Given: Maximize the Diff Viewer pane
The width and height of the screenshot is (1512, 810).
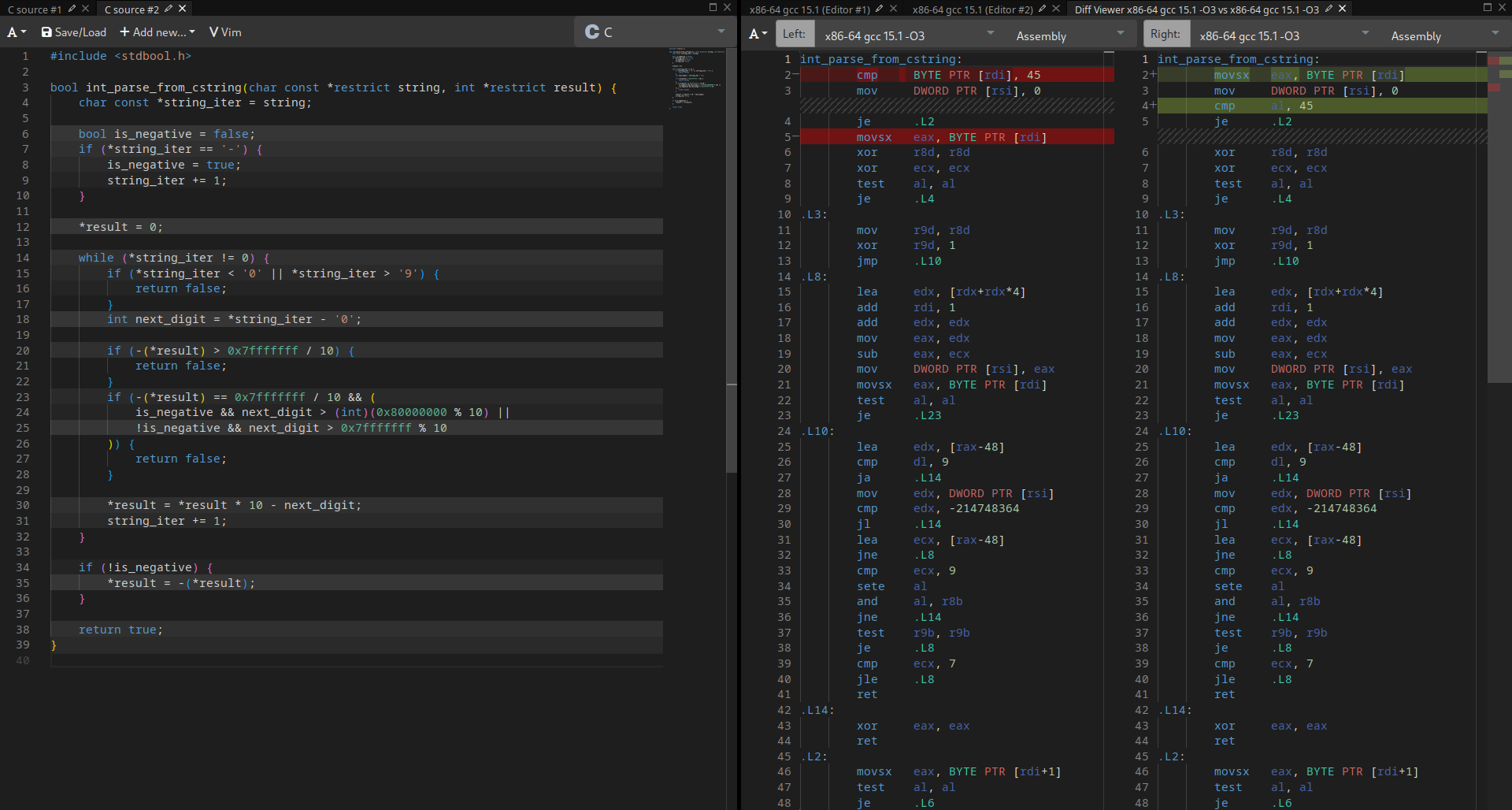Looking at the screenshot, I should click(x=1488, y=7).
